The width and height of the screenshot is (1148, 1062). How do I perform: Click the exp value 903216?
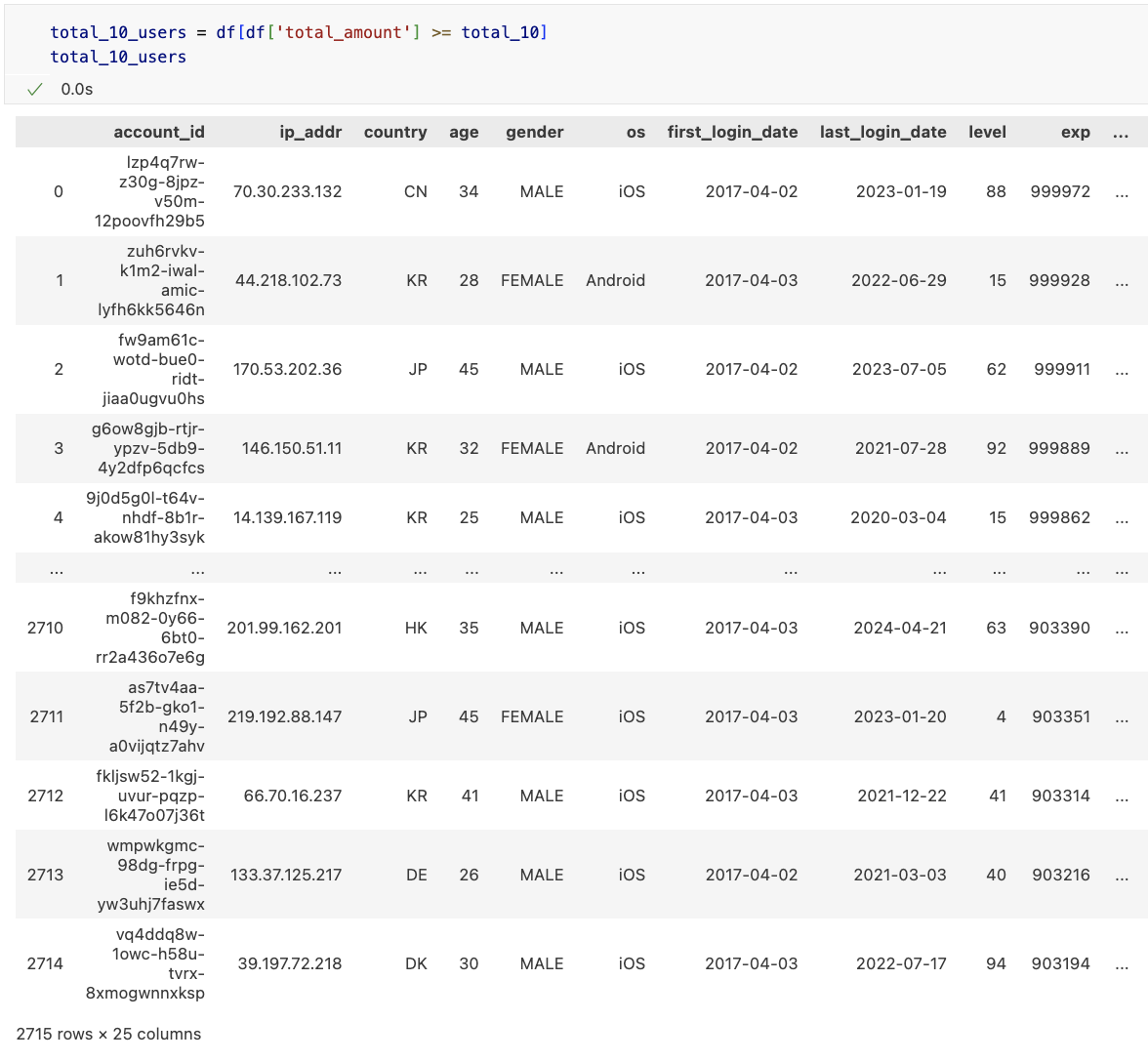click(1061, 875)
